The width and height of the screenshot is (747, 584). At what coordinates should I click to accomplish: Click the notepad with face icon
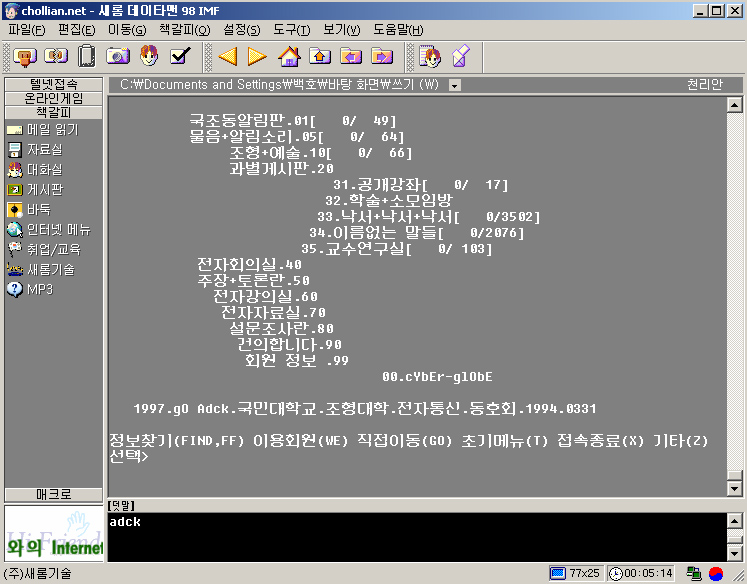click(430, 56)
